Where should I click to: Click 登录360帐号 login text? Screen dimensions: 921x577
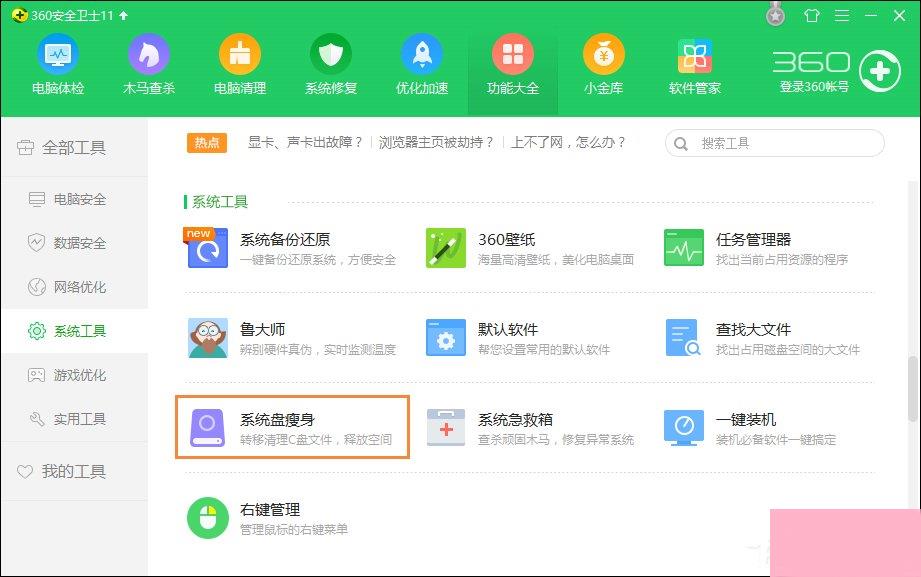point(814,86)
